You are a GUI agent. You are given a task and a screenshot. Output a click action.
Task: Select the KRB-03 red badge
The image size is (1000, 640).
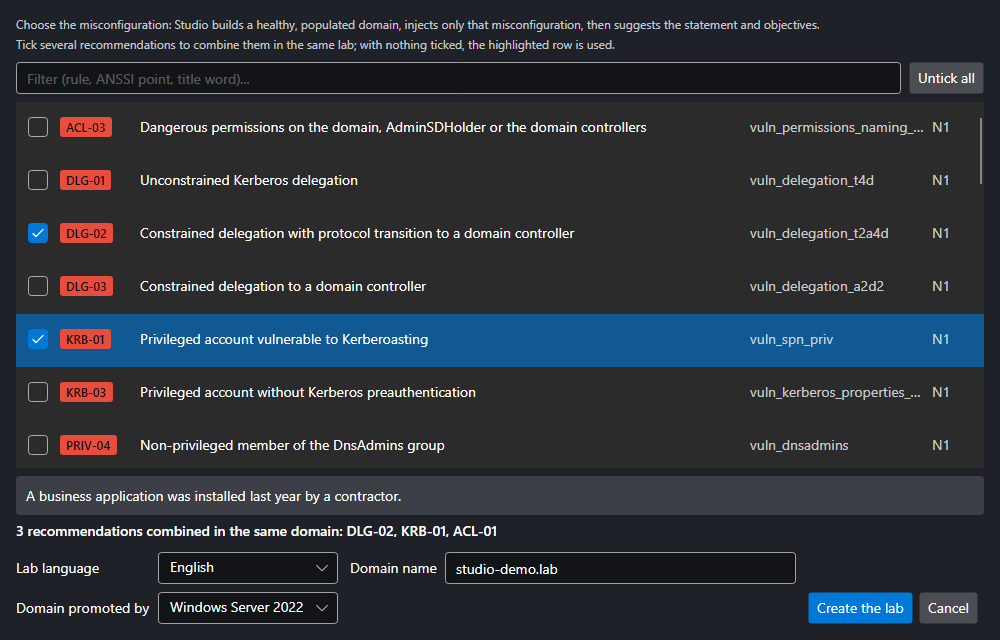(x=86, y=392)
